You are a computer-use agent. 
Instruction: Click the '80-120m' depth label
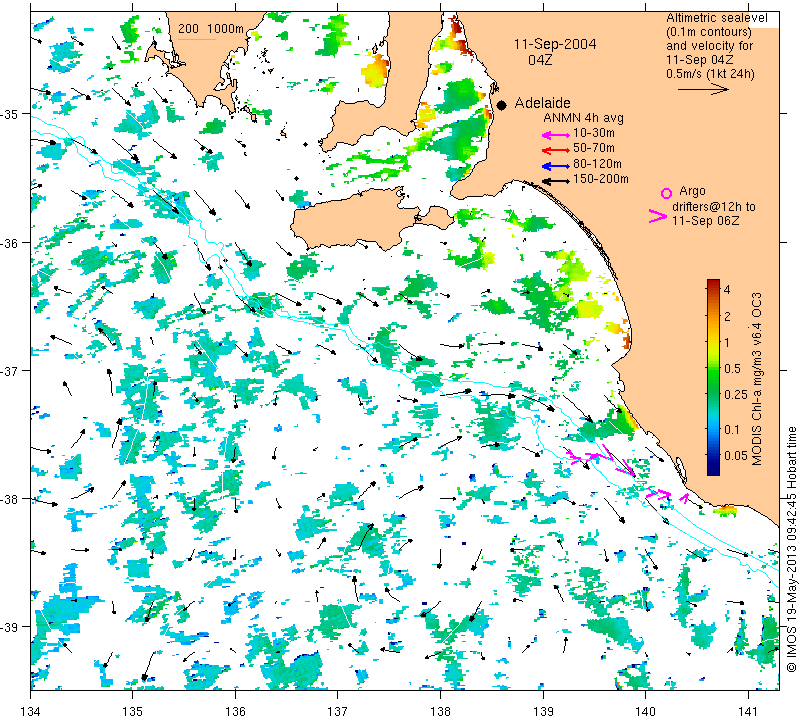(x=597, y=164)
